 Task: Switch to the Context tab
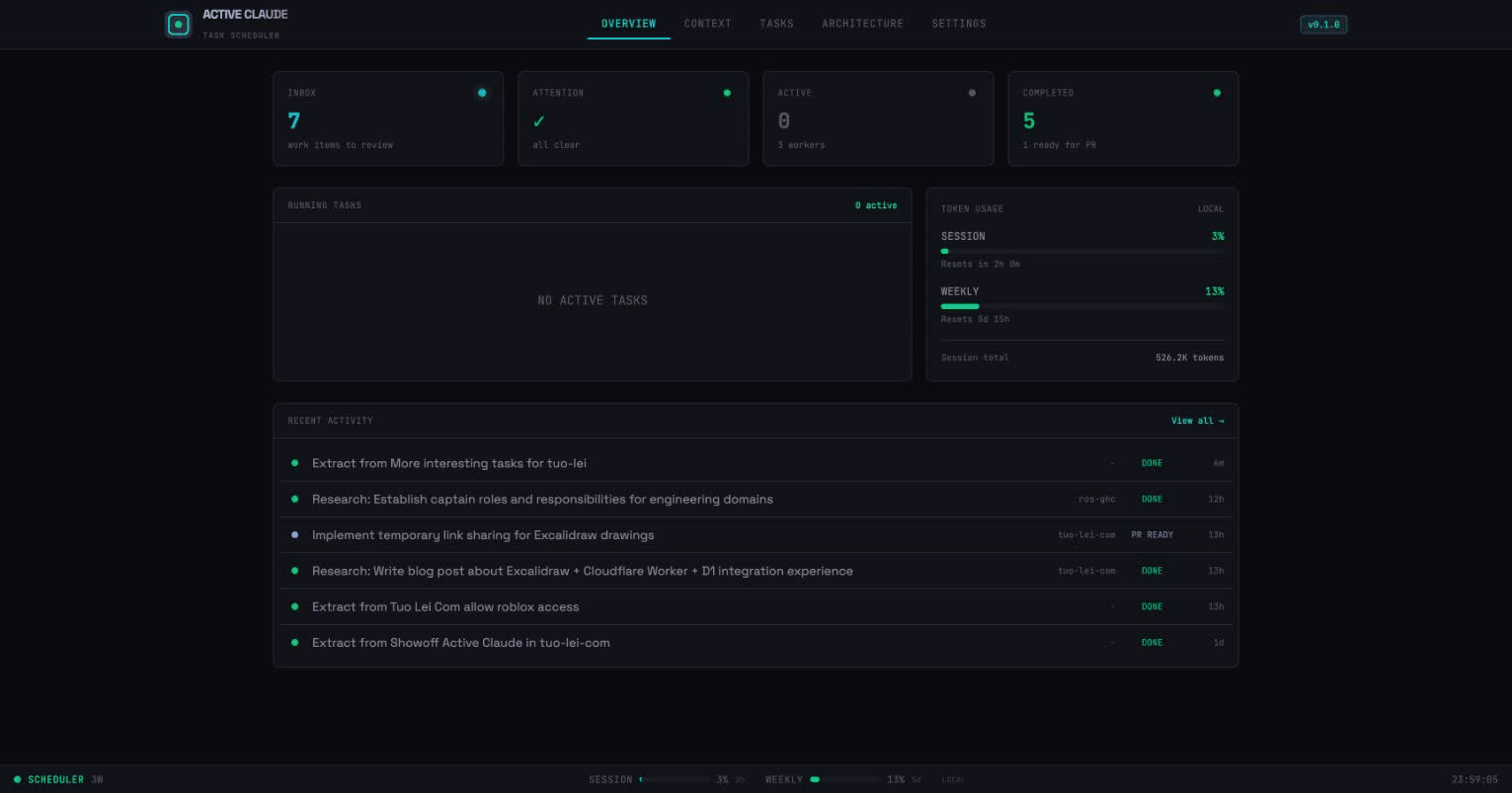(x=707, y=24)
